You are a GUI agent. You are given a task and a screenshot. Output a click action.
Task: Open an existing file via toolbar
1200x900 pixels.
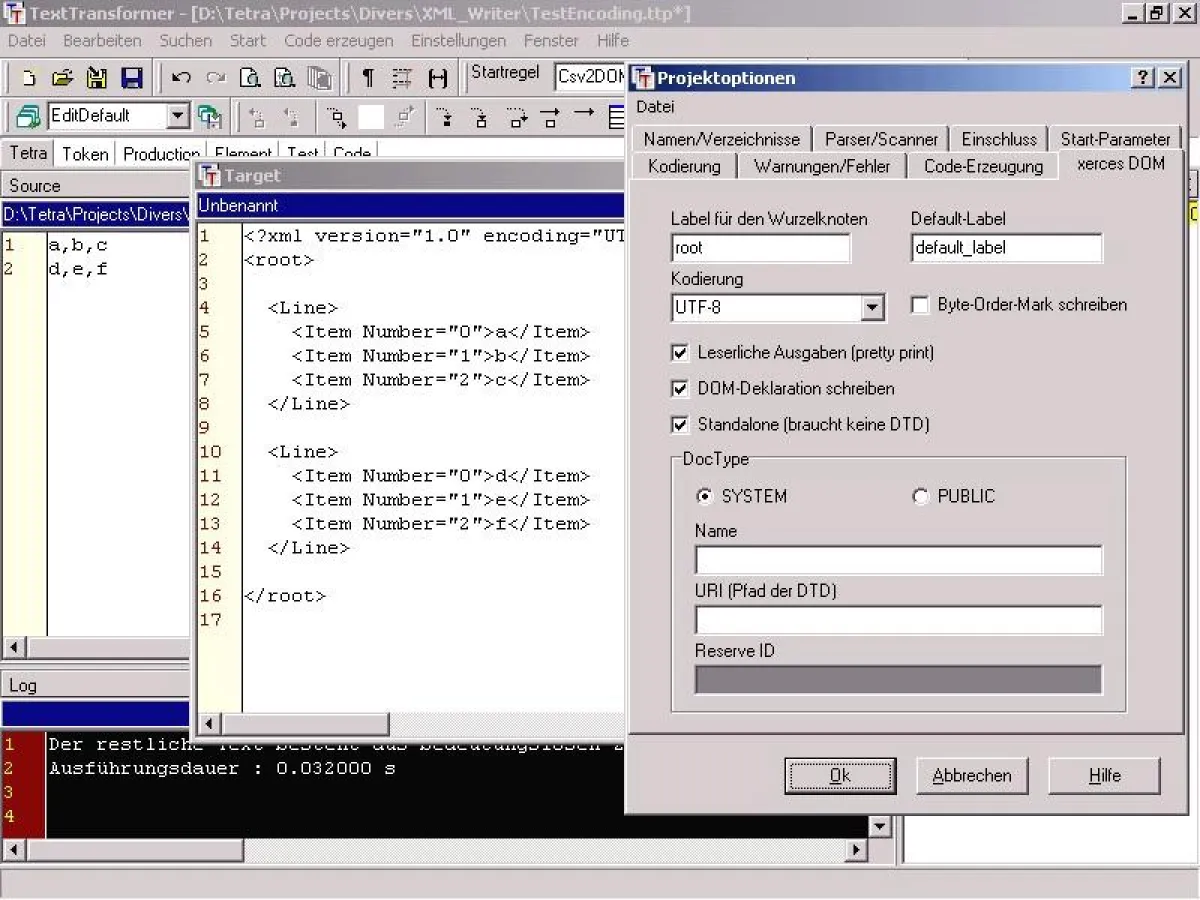click(x=61, y=77)
